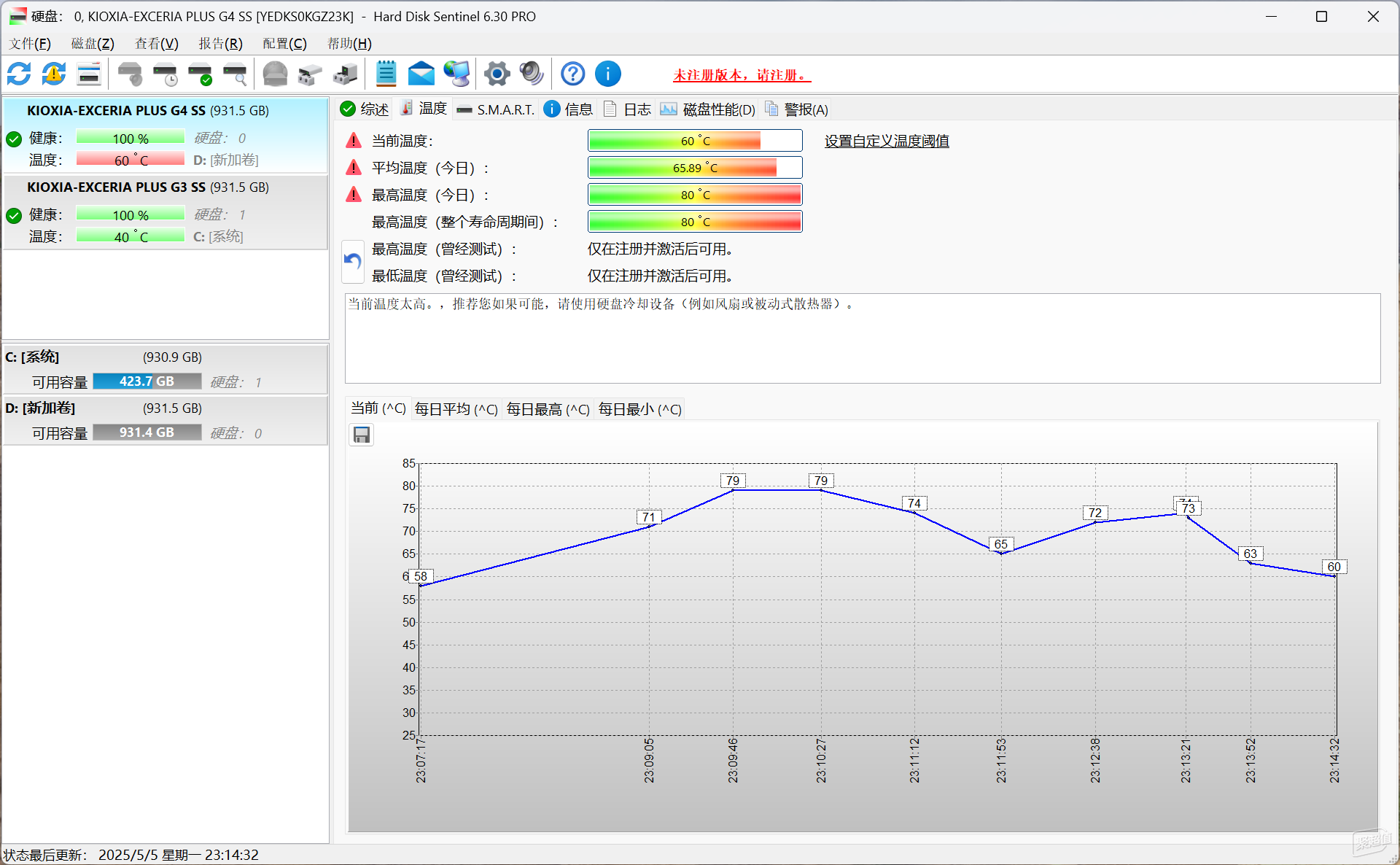Click the blue info icon
Screen dimensions: 1400x865
coord(607,74)
